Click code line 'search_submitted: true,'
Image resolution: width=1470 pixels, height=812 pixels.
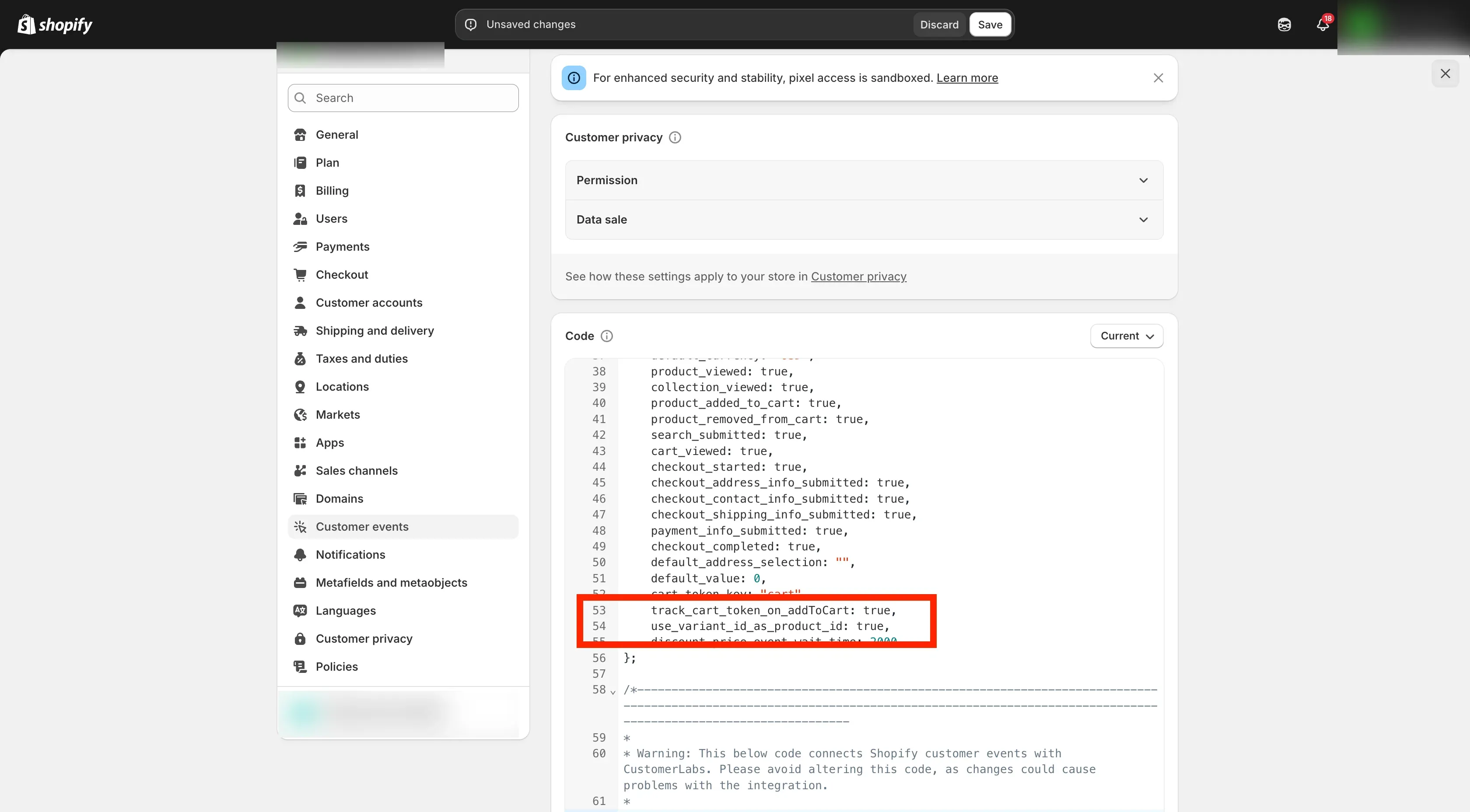click(729, 435)
